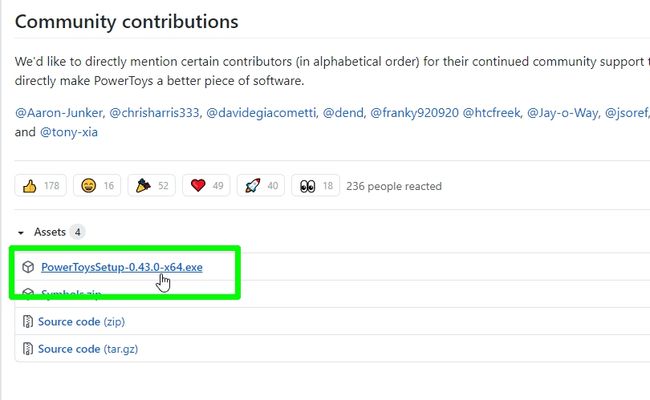Go to @franky920920's profile
650x400 pixels.
click(414, 110)
